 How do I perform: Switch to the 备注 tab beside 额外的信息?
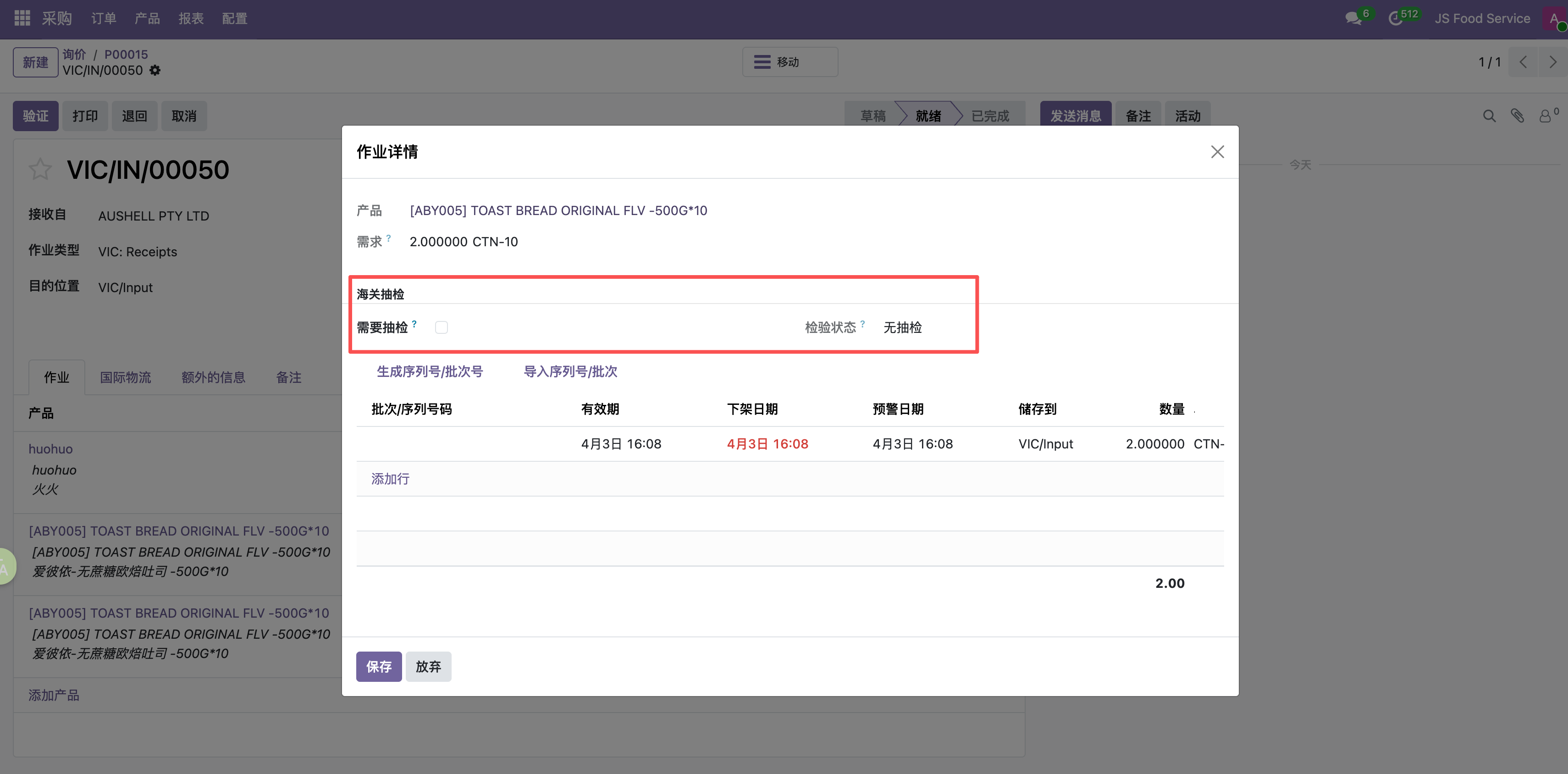tap(288, 377)
